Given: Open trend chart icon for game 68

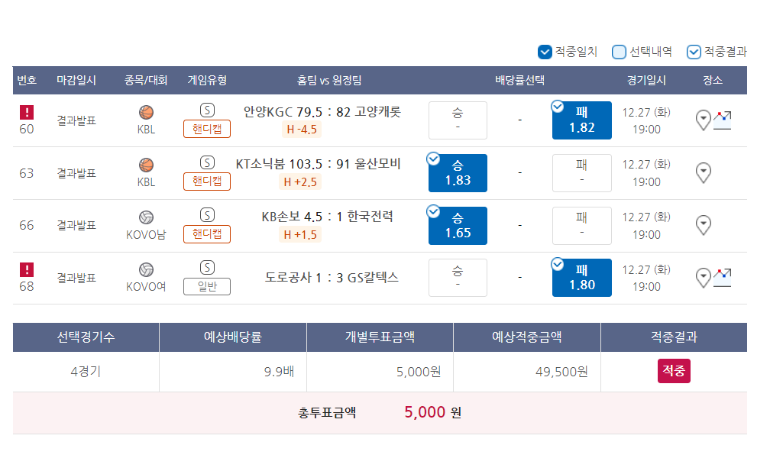Looking at the screenshot, I should [x=722, y=277].
